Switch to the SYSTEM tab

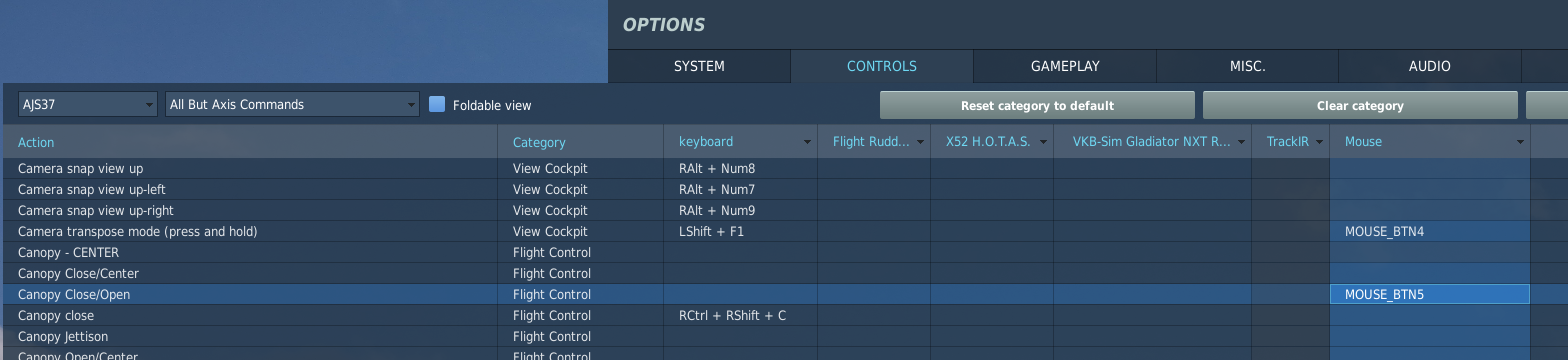699,66
